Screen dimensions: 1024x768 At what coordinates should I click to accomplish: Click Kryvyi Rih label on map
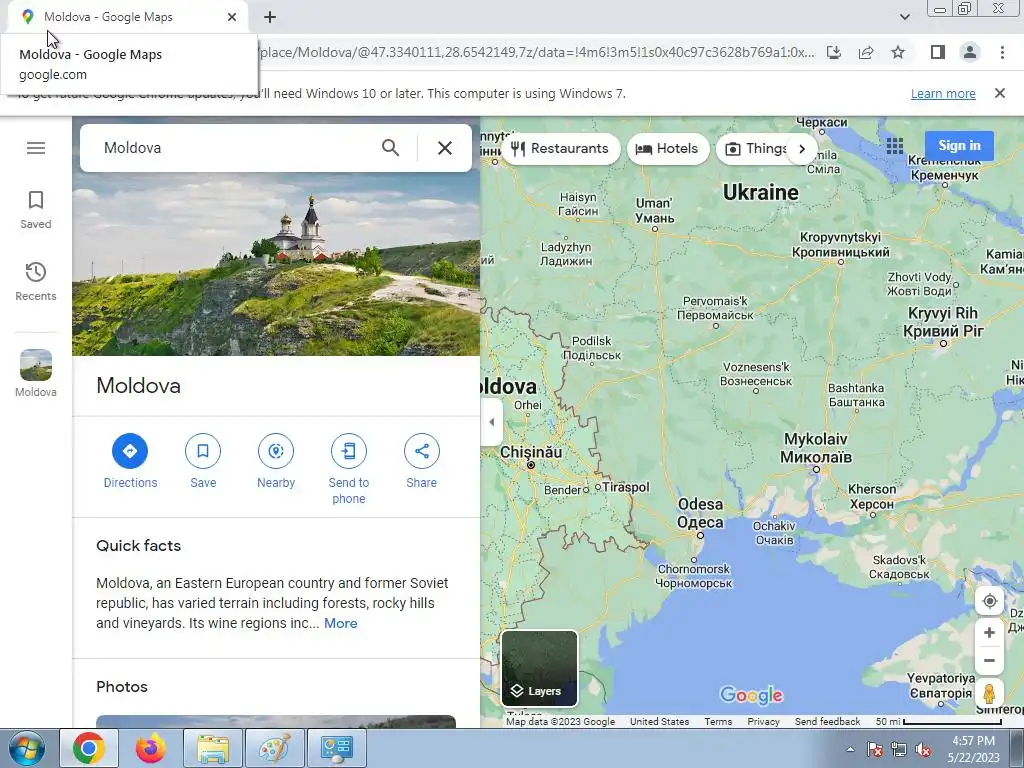pyautogui.click(x=943, y=322)
